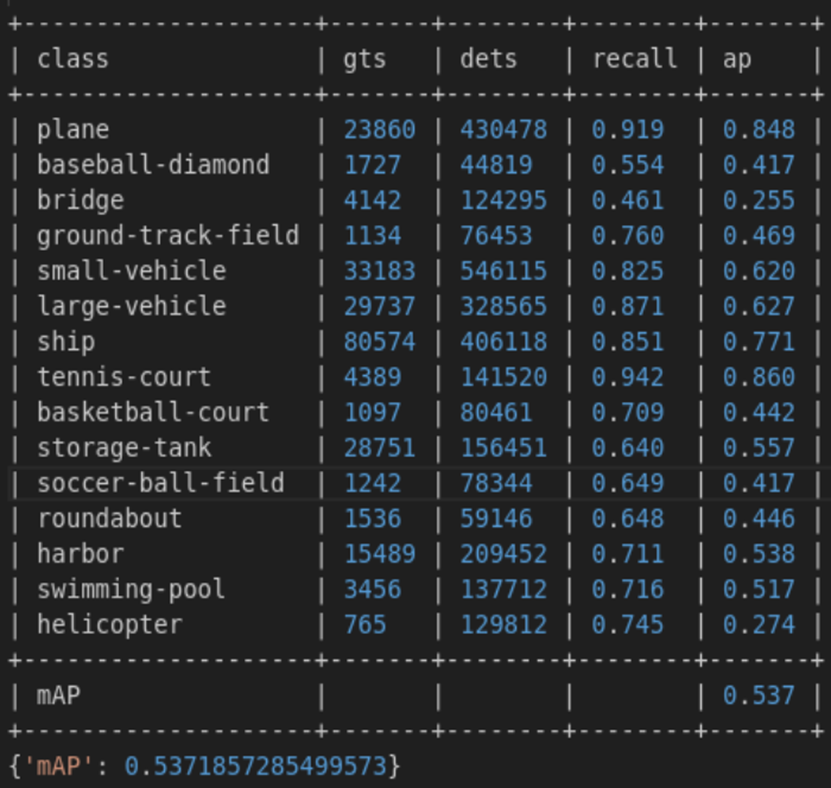The image size is (831, 788).
Task: Click the harbor dets value 209452
Action: coord(503,554)
